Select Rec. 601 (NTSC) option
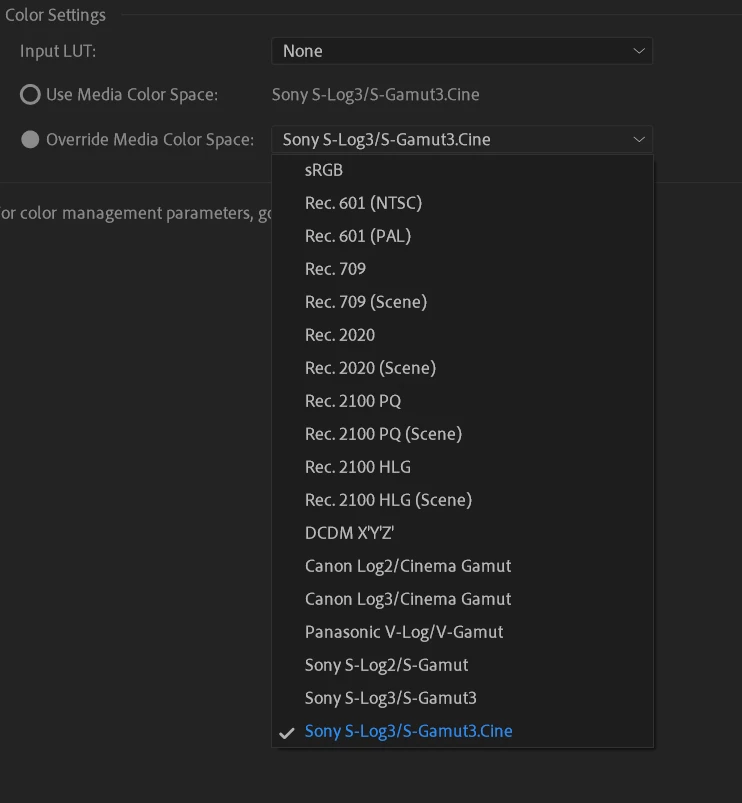 [363, 203]
